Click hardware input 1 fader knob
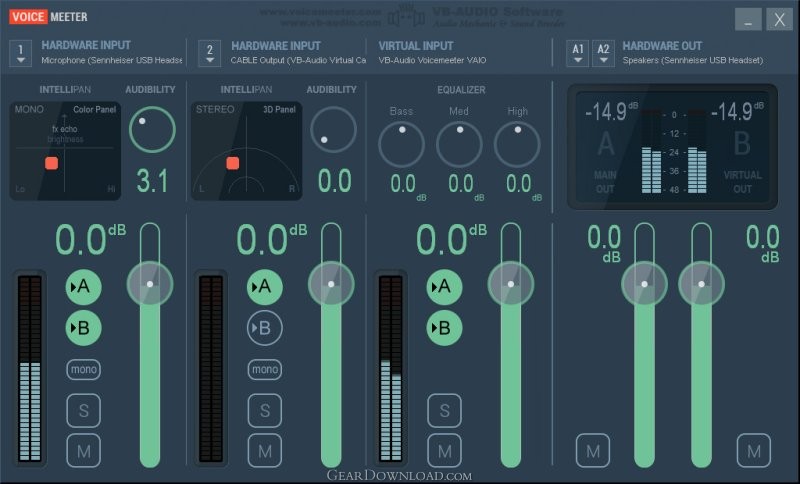 150,284
